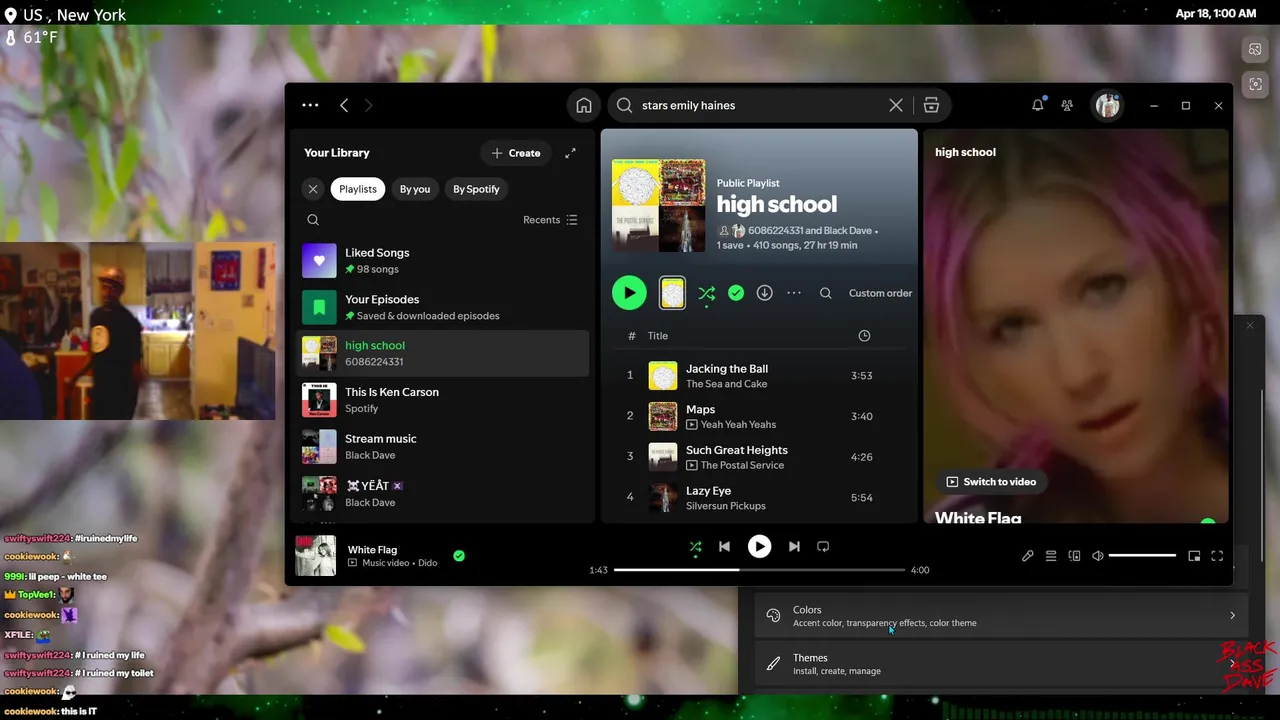Seek in the song progress bar
The width and height of the screenshot is (1280, 720).
(x=759, y=570)
